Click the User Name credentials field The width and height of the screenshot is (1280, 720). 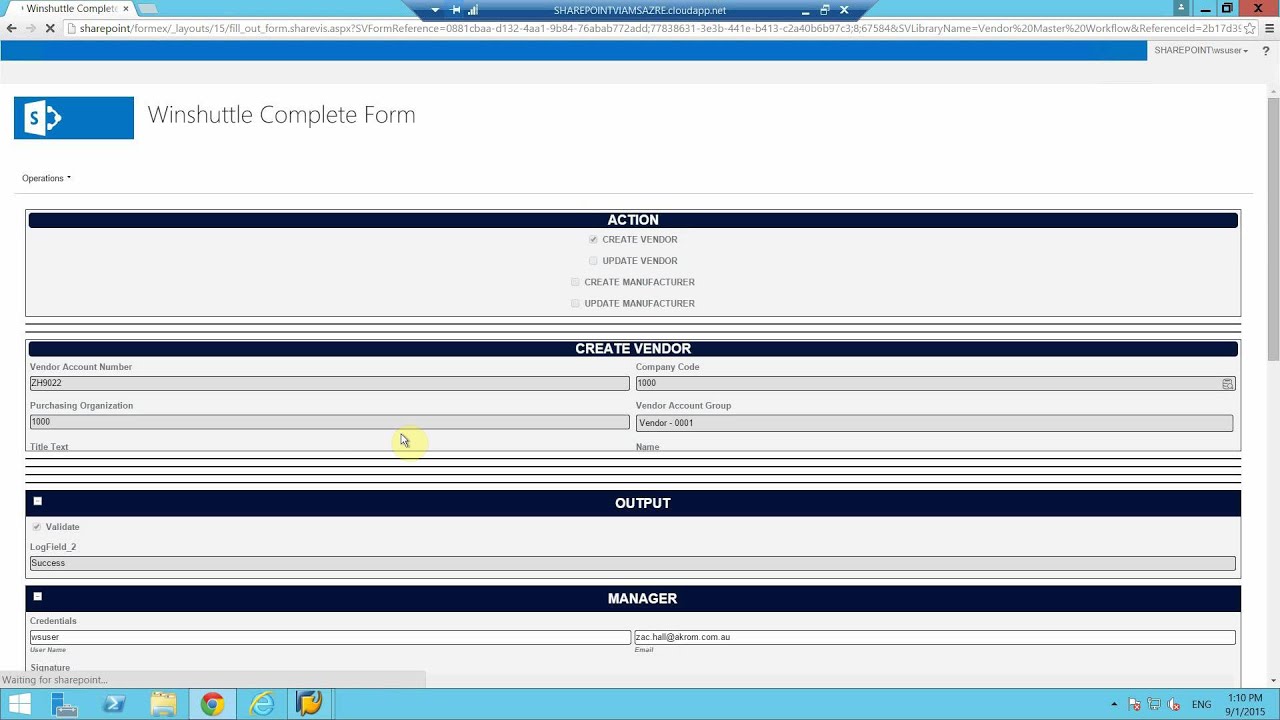(x=330, y=637)
